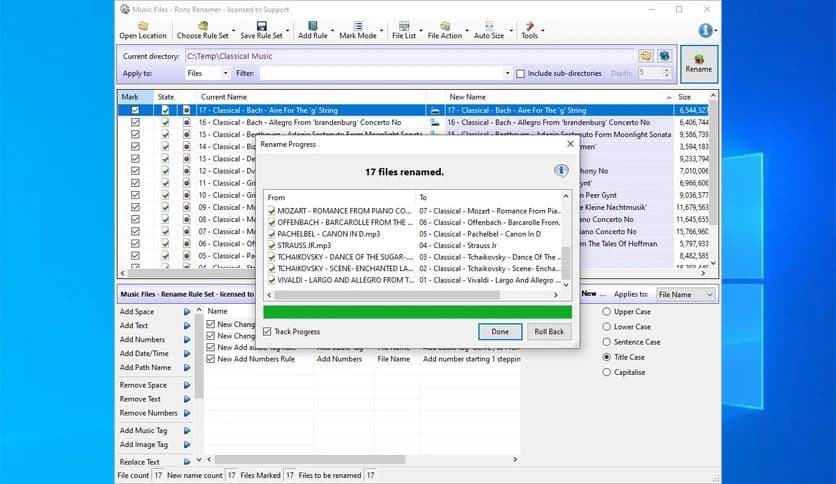The image size is (836, 484).
Task: Expand the Apply to Files dropdown
Action: coord(208,73)
